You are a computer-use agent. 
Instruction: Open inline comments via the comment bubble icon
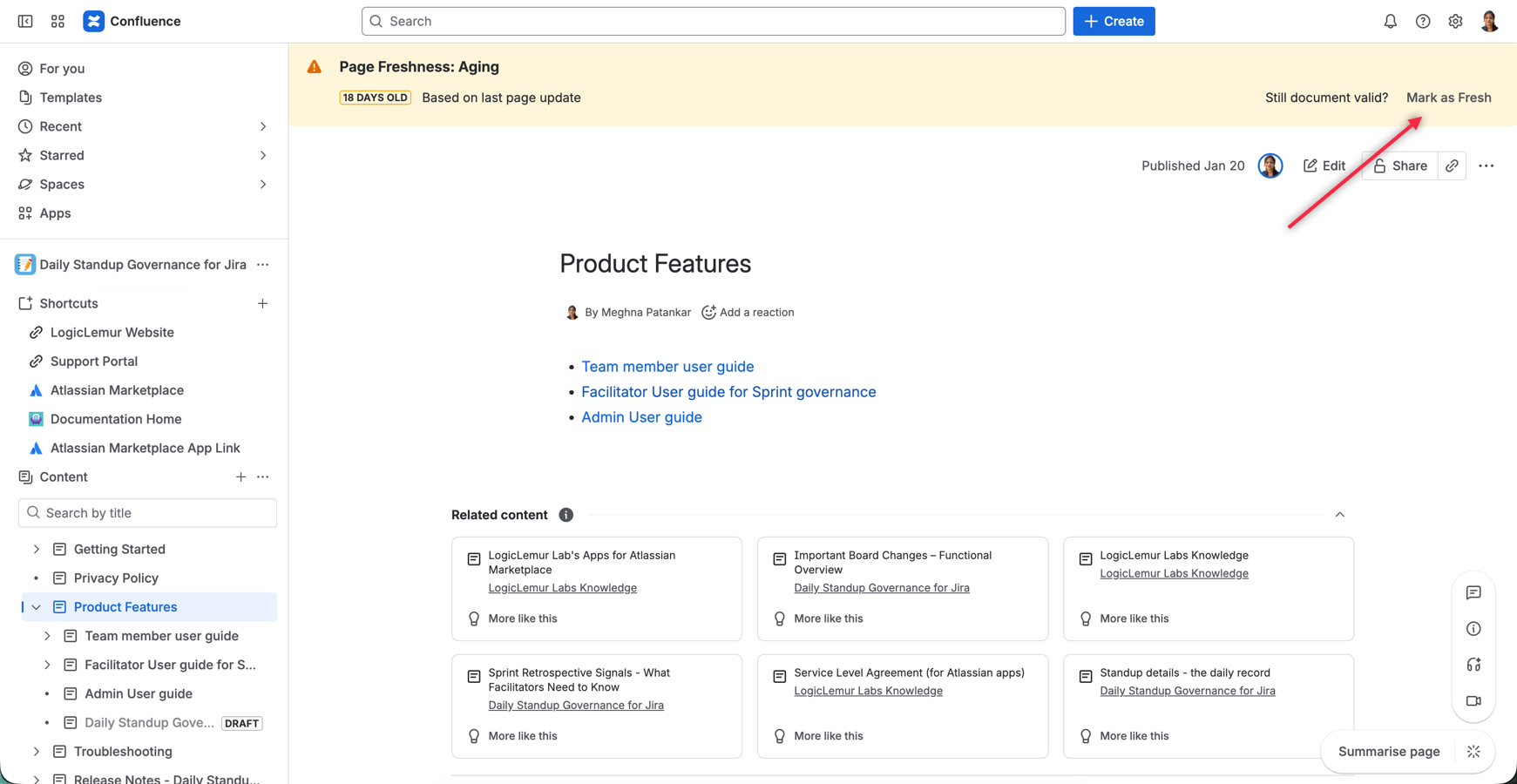pyautogui.click(x=1473, y=592)
